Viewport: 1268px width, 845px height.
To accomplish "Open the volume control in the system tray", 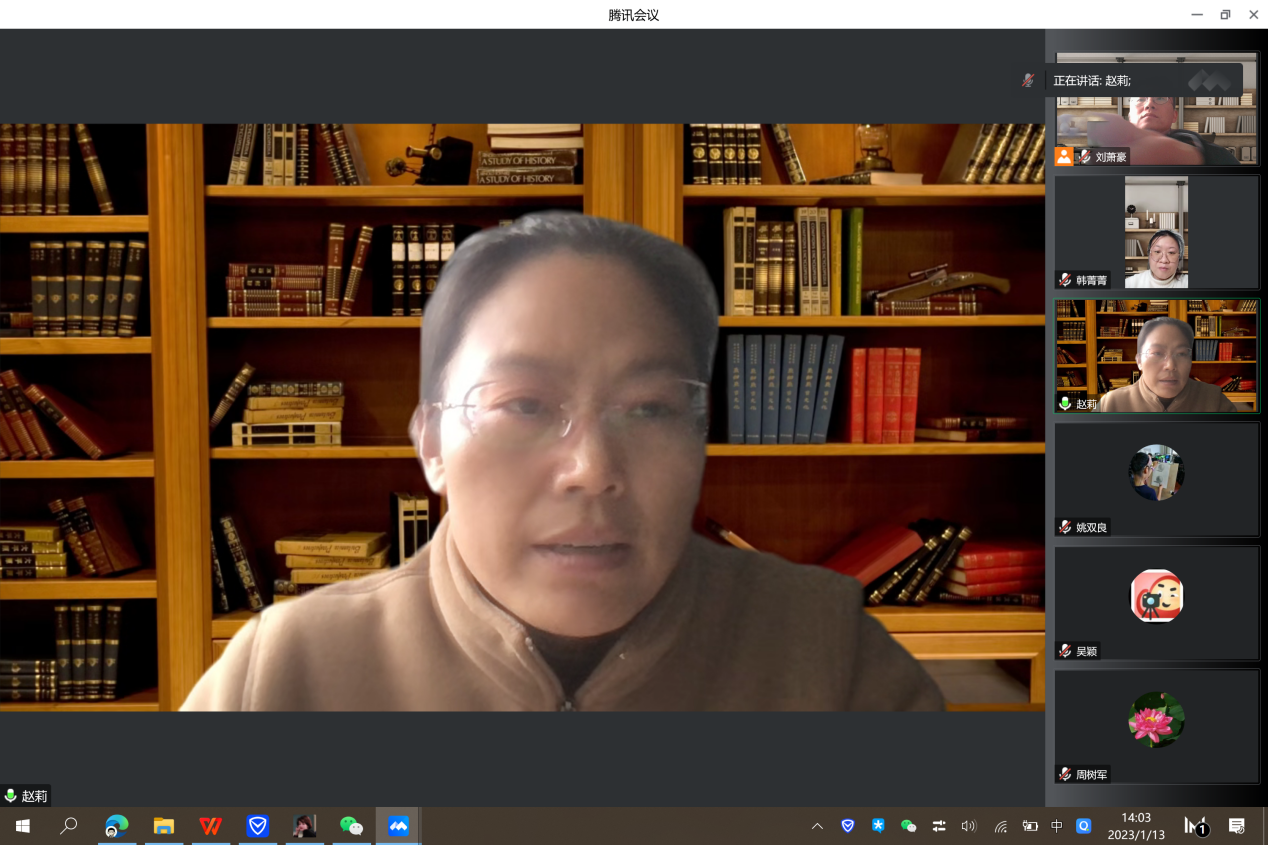I will click(968, 826).
